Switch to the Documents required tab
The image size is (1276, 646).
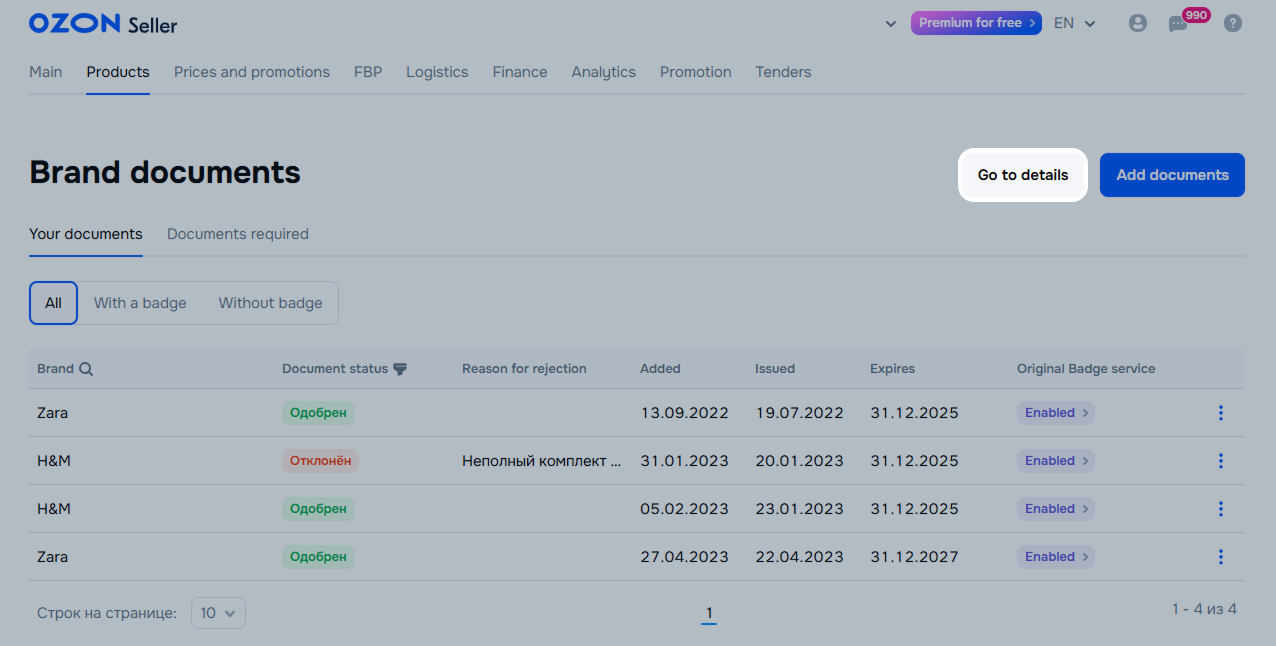pyautogui.click(x=238, y=234)
